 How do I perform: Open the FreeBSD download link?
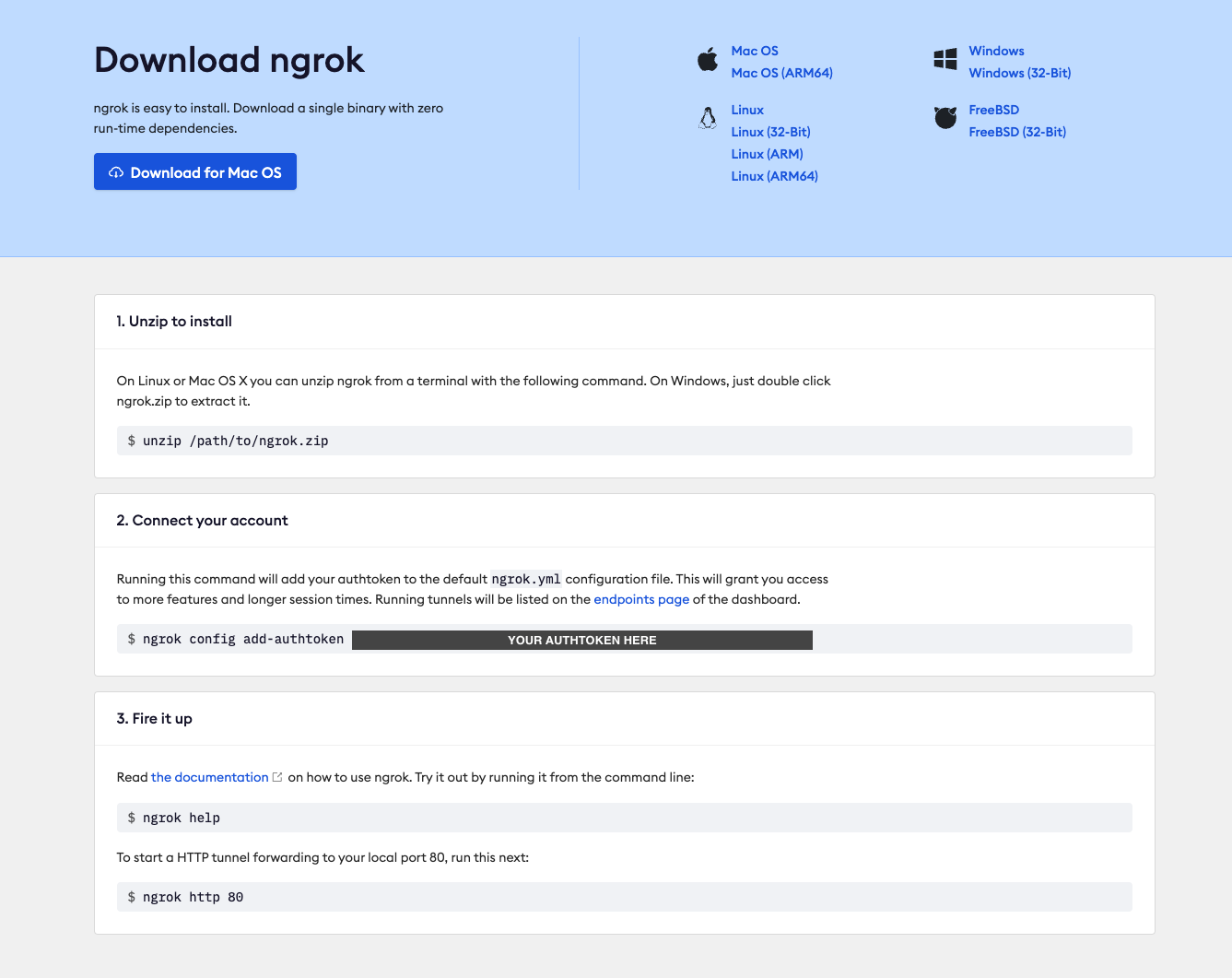coord(994,110)
